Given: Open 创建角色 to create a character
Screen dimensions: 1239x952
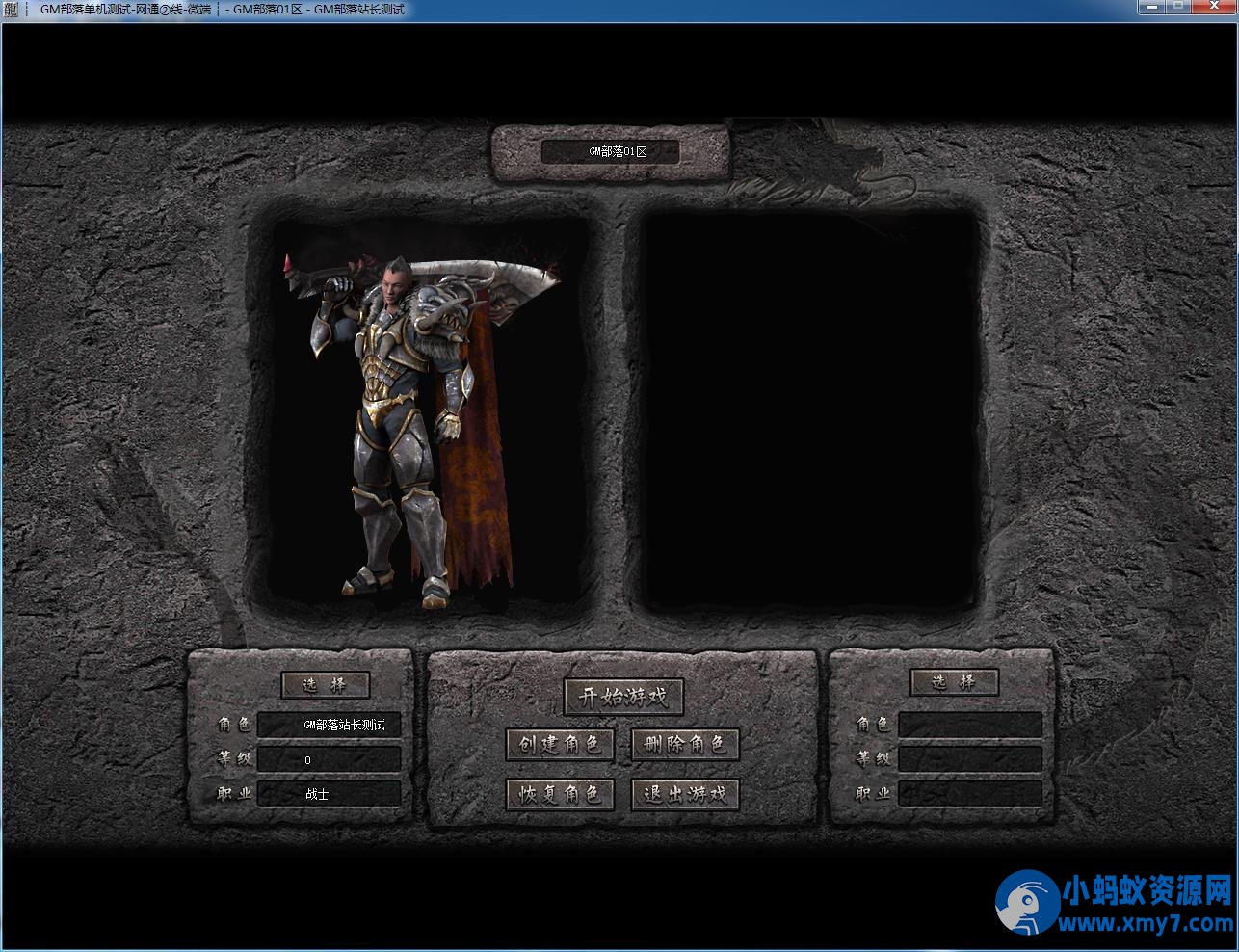Looking at the screenshot, I should 560,744.
